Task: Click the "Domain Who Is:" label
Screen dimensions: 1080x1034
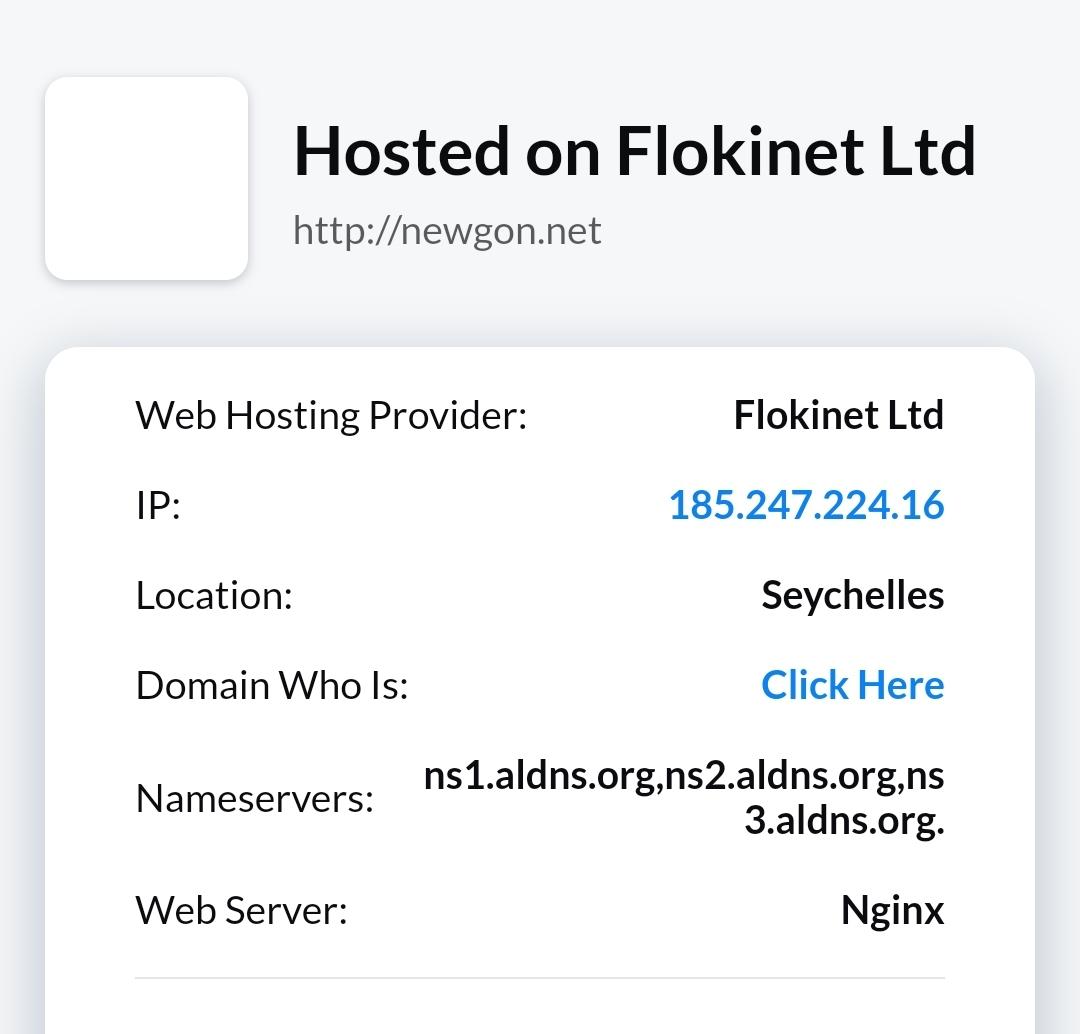Action: coord(272,685)
